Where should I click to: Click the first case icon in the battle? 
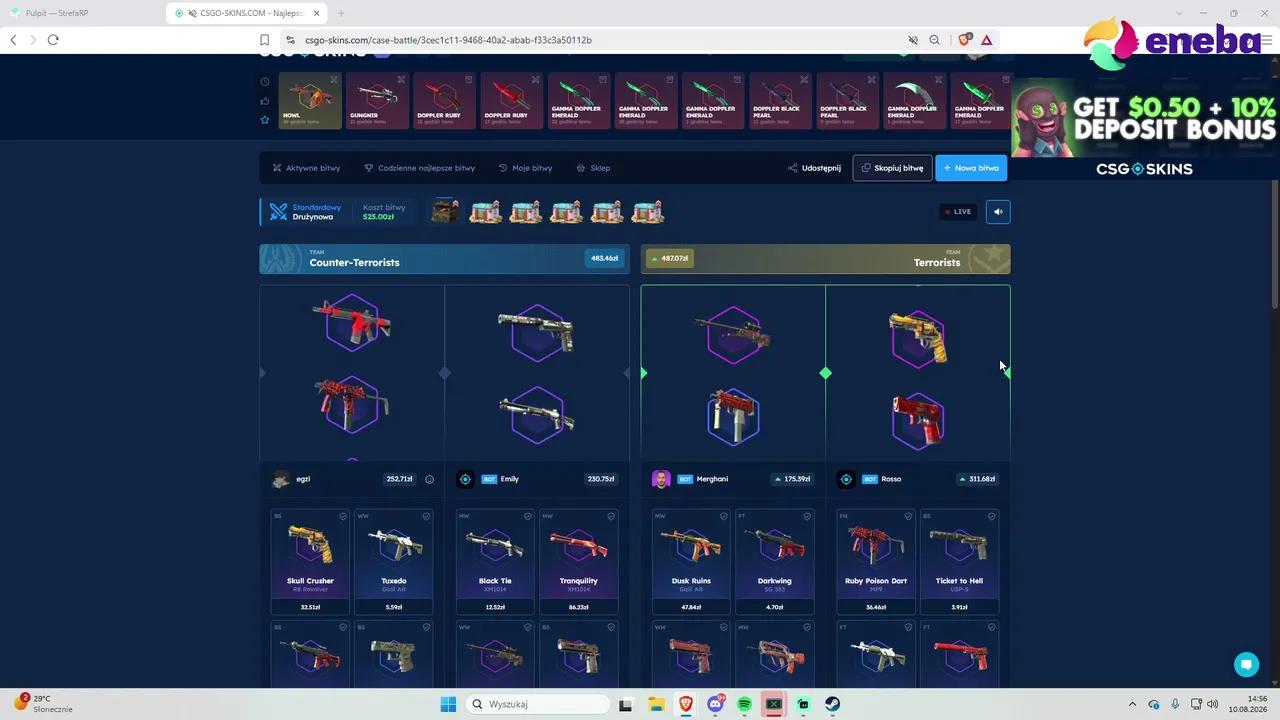coord(445,211)
